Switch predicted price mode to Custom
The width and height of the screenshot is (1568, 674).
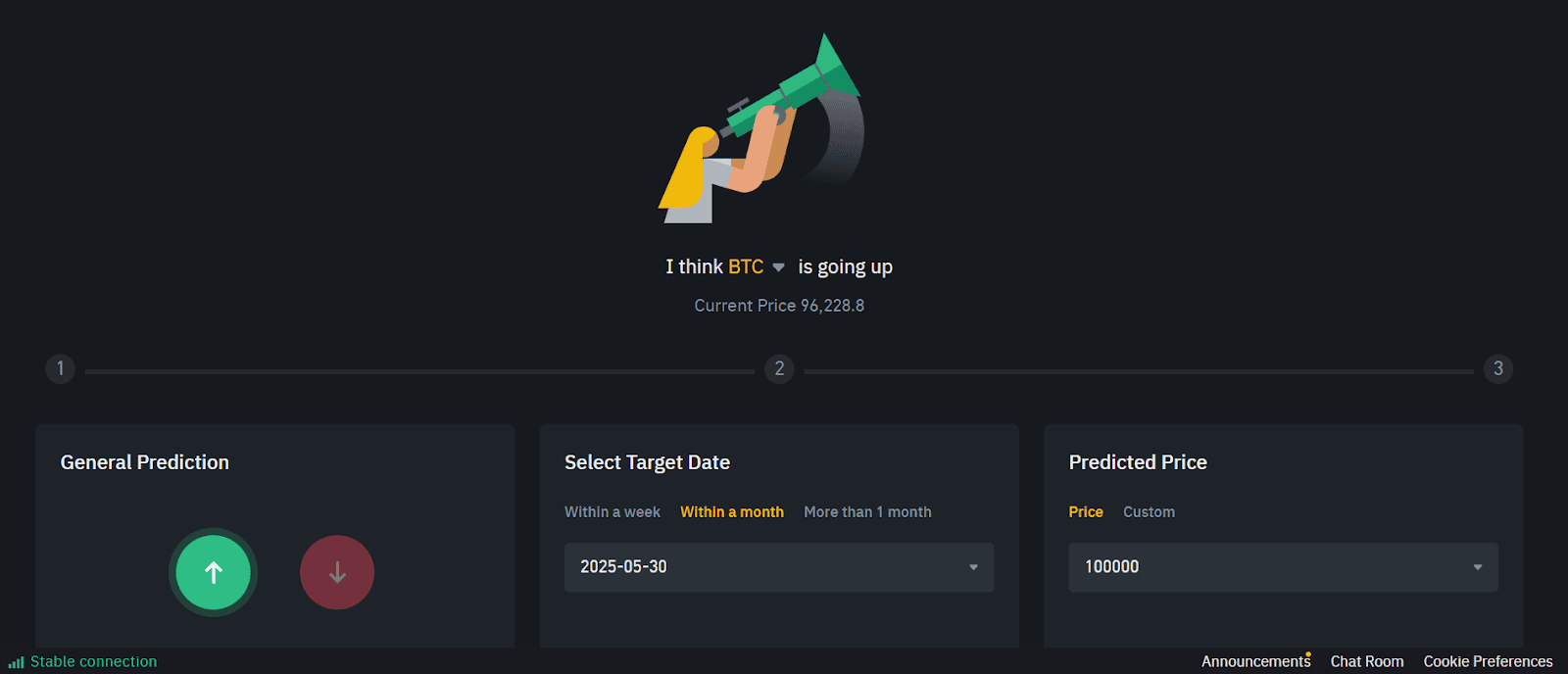point(1148,511)
